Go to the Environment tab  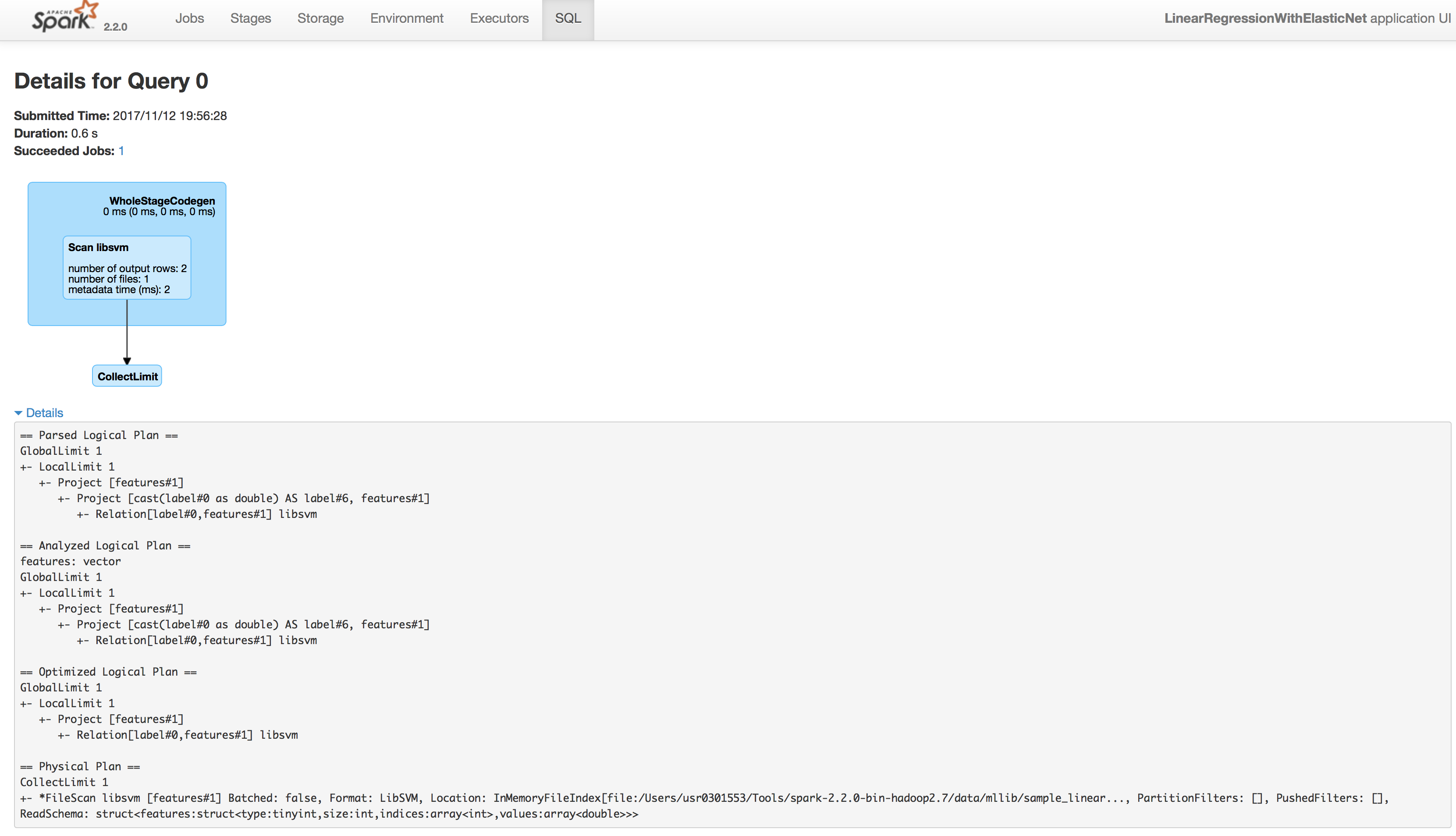[407, 18]
